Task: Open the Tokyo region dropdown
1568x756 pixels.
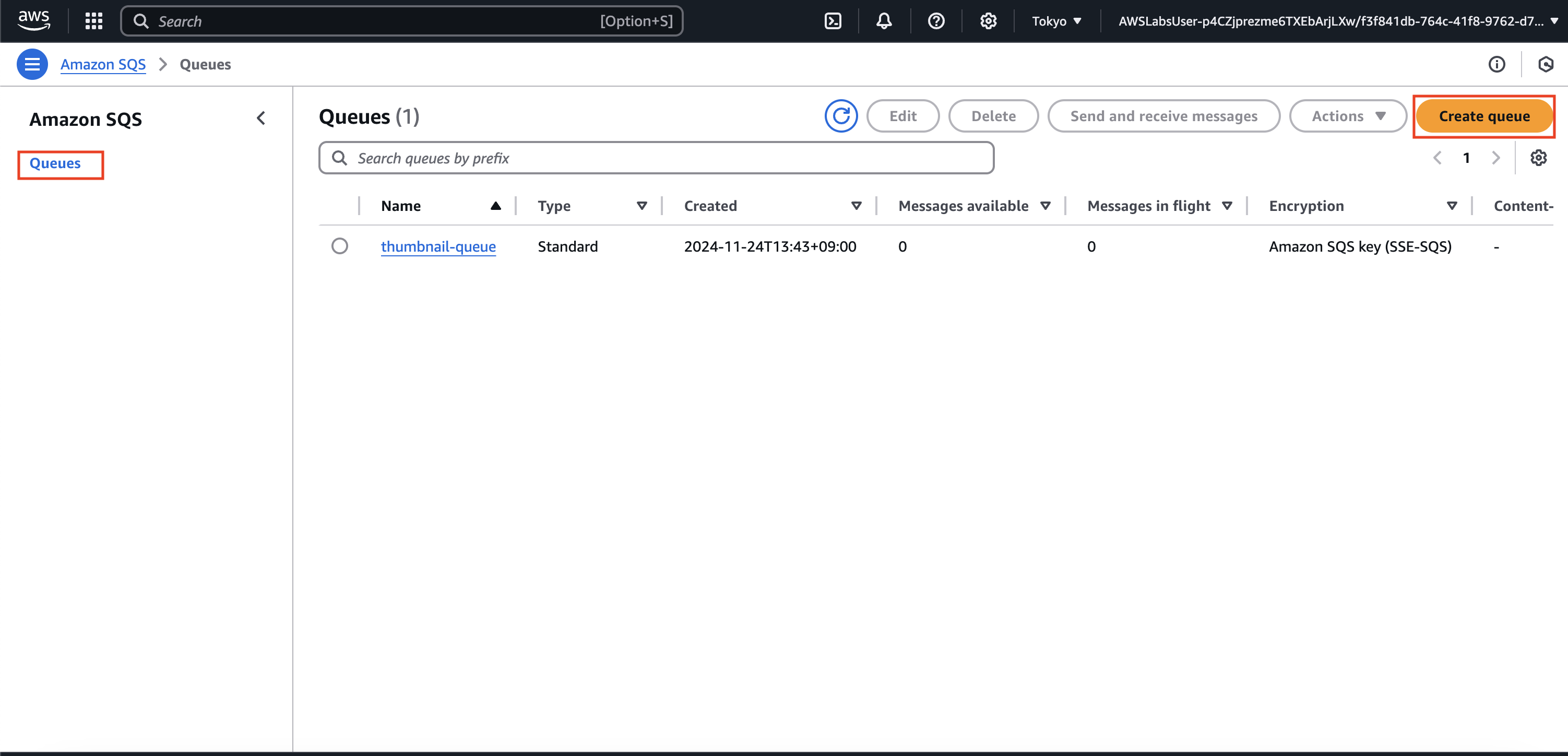Action: click(1056, 21)
